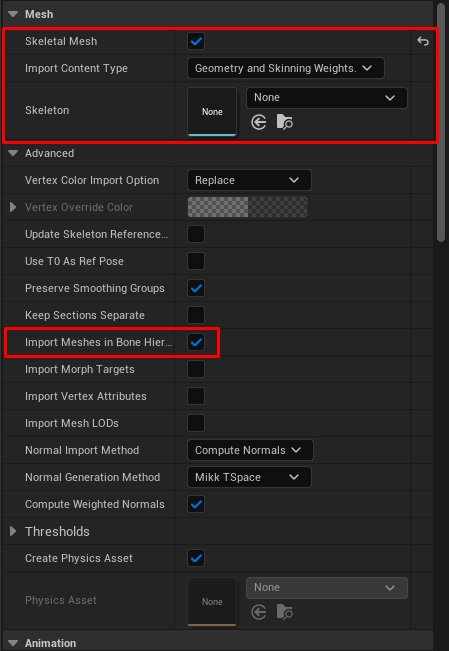Disable Preserve Smoothing Groups

196,288
